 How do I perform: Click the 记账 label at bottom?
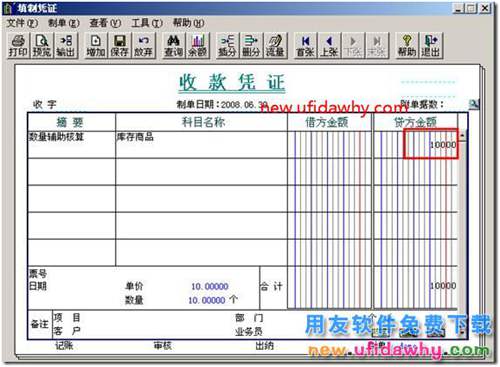(64, 345)
